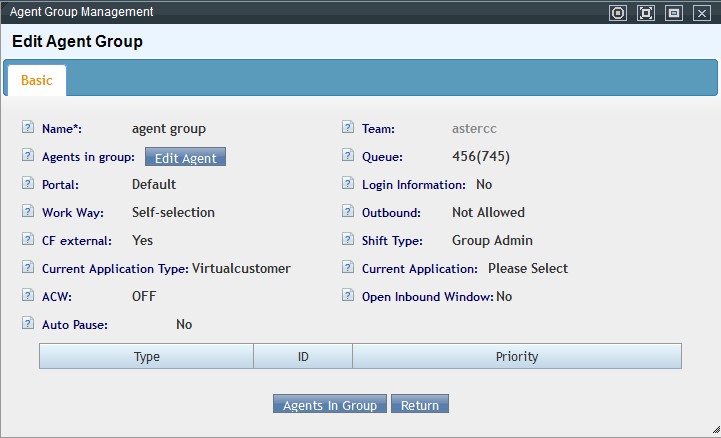Viewport: 721px width, 438px height.
Task: Click help icon beside Login Information
Action: point(348,184)
